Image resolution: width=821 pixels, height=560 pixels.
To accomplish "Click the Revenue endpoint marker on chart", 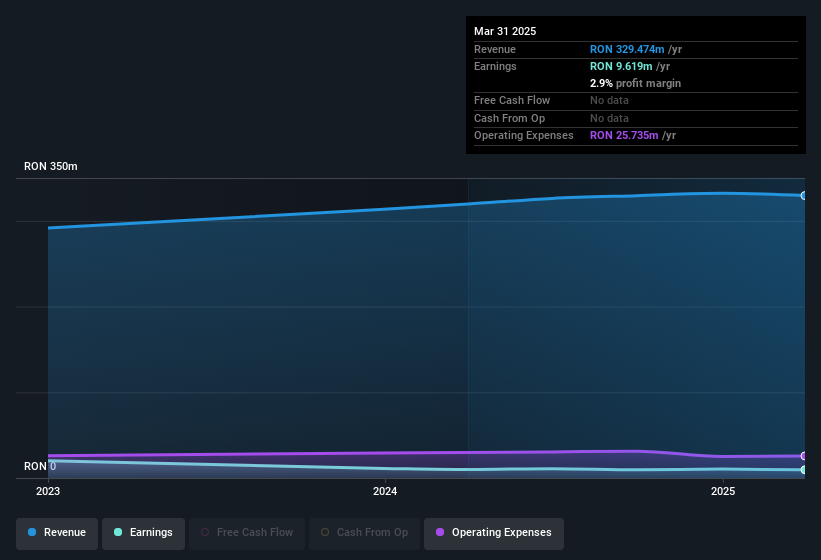I will (x=804, y=196).
